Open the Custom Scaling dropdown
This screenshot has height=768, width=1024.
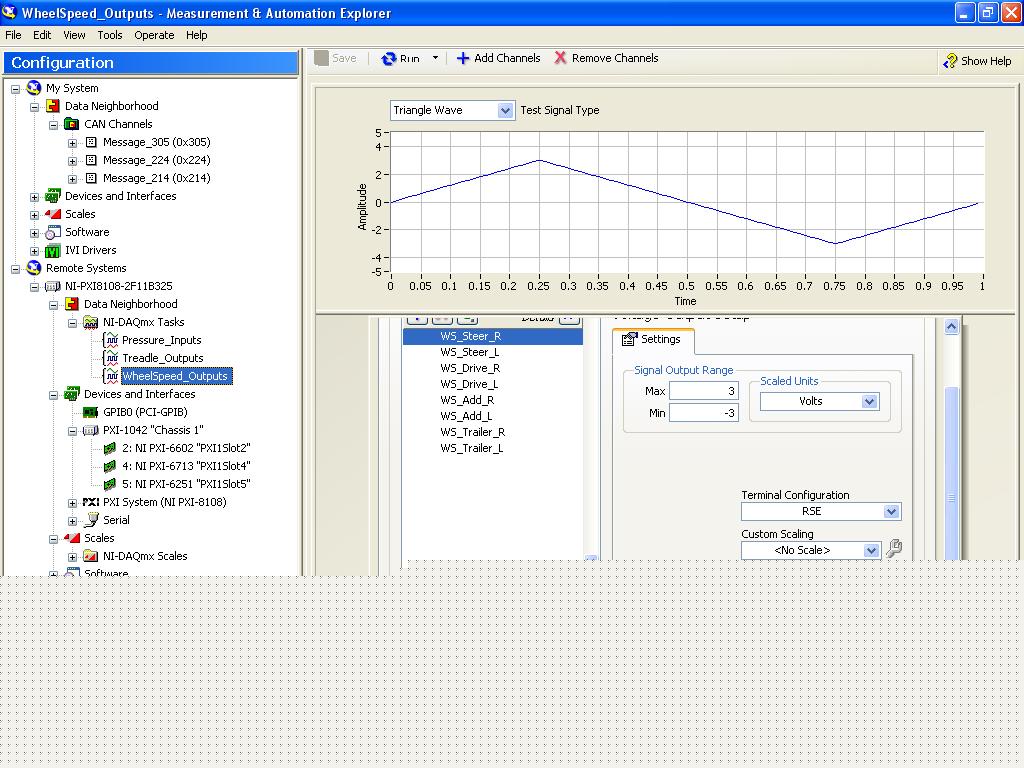click(x=871, y=551)
